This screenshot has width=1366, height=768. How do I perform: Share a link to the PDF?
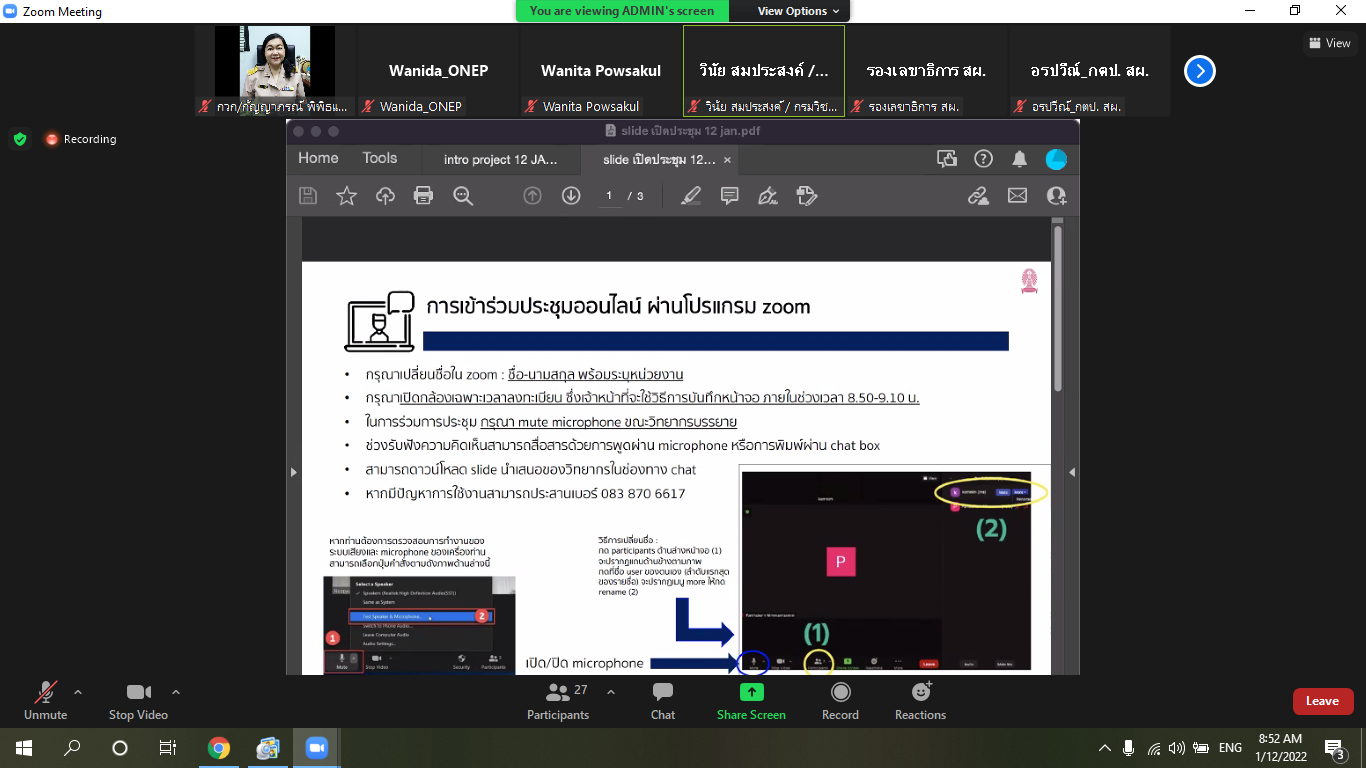979,196
